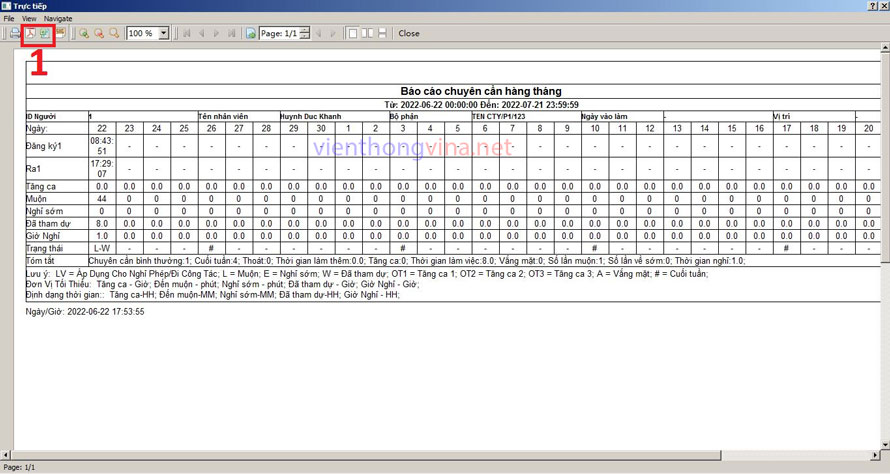
Task: Zoom in on the report
Action: pyautogui.click(x=84, y=33)
